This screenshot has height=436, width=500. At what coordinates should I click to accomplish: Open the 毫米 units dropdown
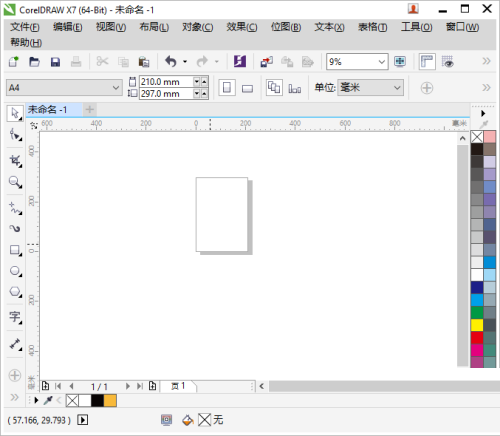tap(397, 88)
